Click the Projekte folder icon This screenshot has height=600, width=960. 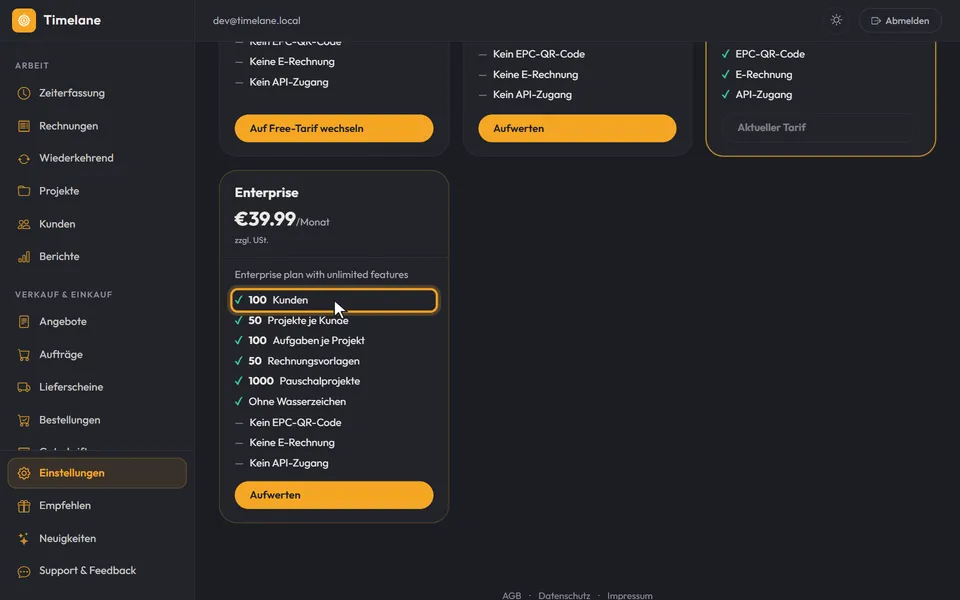click(24, 191)
